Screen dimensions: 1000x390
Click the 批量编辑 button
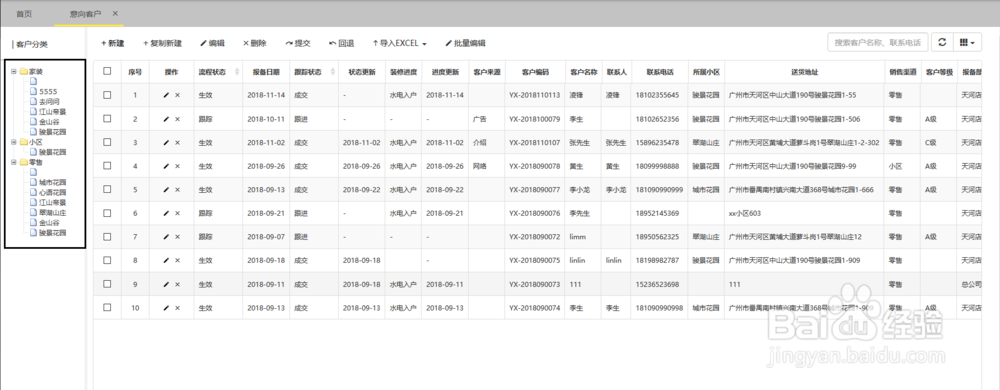click(x=466, y=43)
